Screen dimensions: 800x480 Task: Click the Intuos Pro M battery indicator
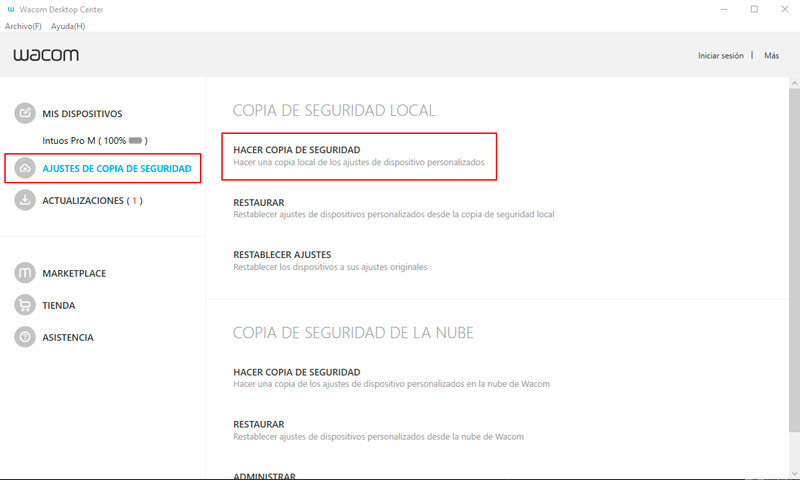137,142
